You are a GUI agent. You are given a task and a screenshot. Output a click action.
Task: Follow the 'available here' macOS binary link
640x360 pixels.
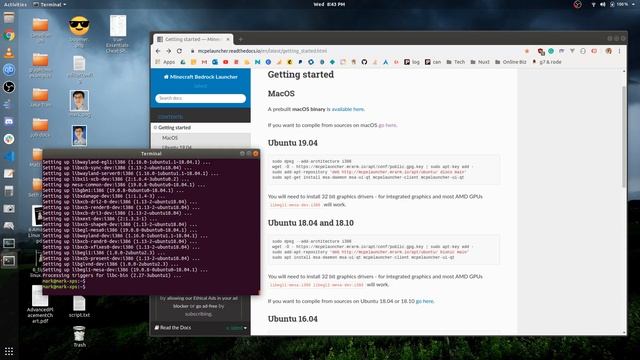click(x=347, y=109)
